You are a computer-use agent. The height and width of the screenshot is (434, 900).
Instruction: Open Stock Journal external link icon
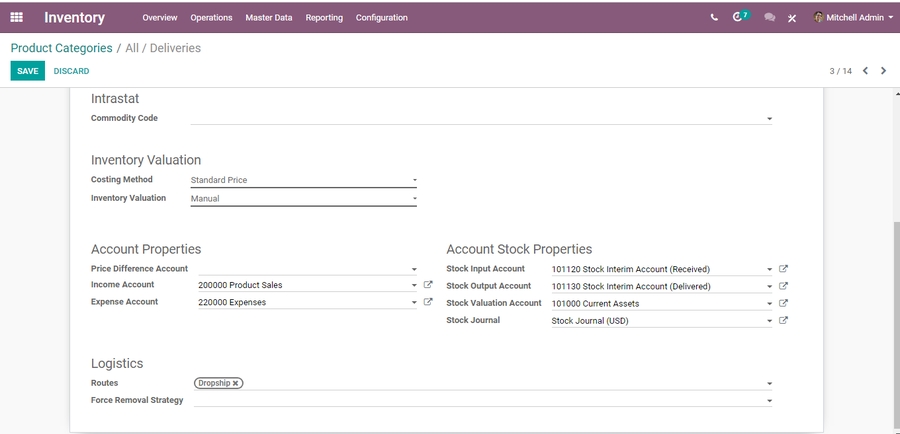click(x=784, y=321)
